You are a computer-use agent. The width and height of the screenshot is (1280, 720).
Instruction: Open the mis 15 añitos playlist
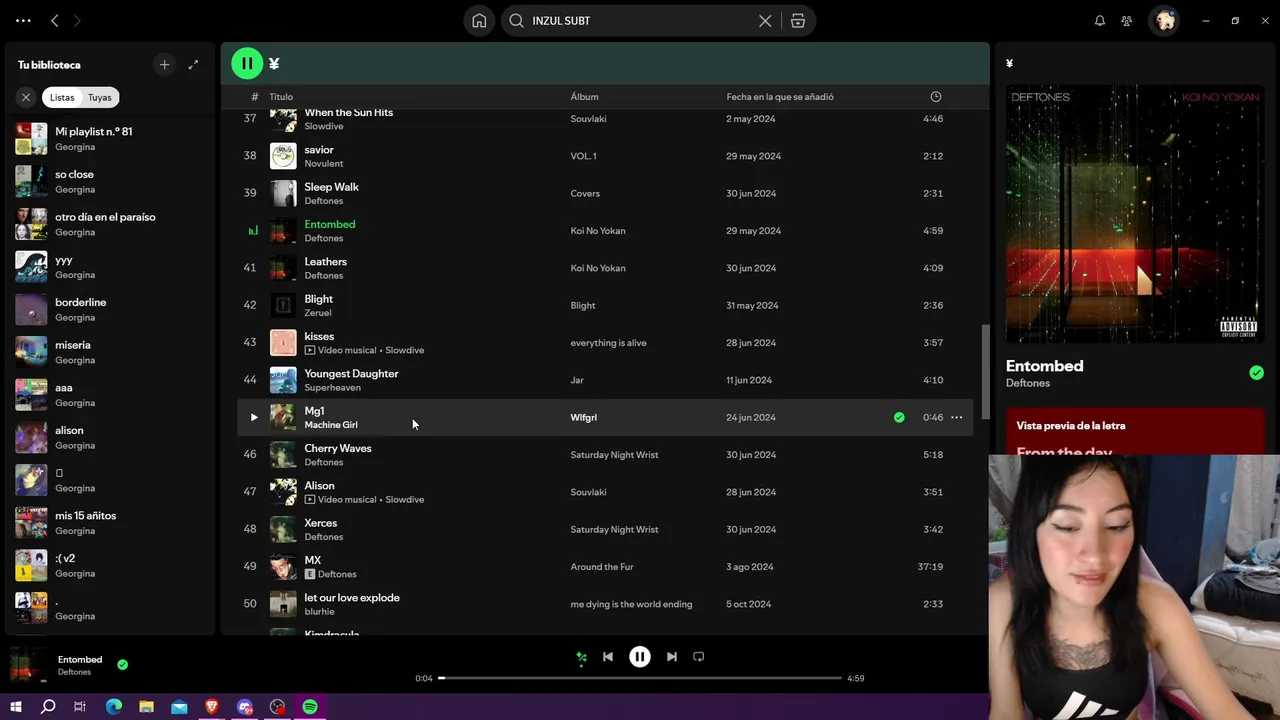click(x=110, y=523)
